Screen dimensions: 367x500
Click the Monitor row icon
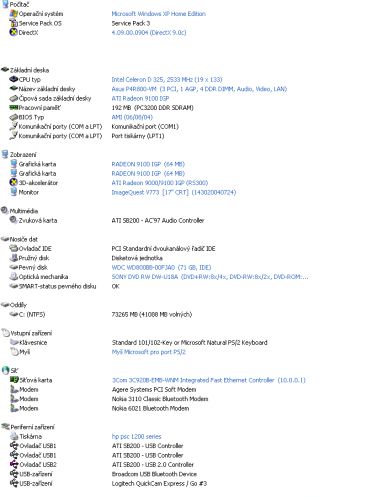tap(14, 192)
